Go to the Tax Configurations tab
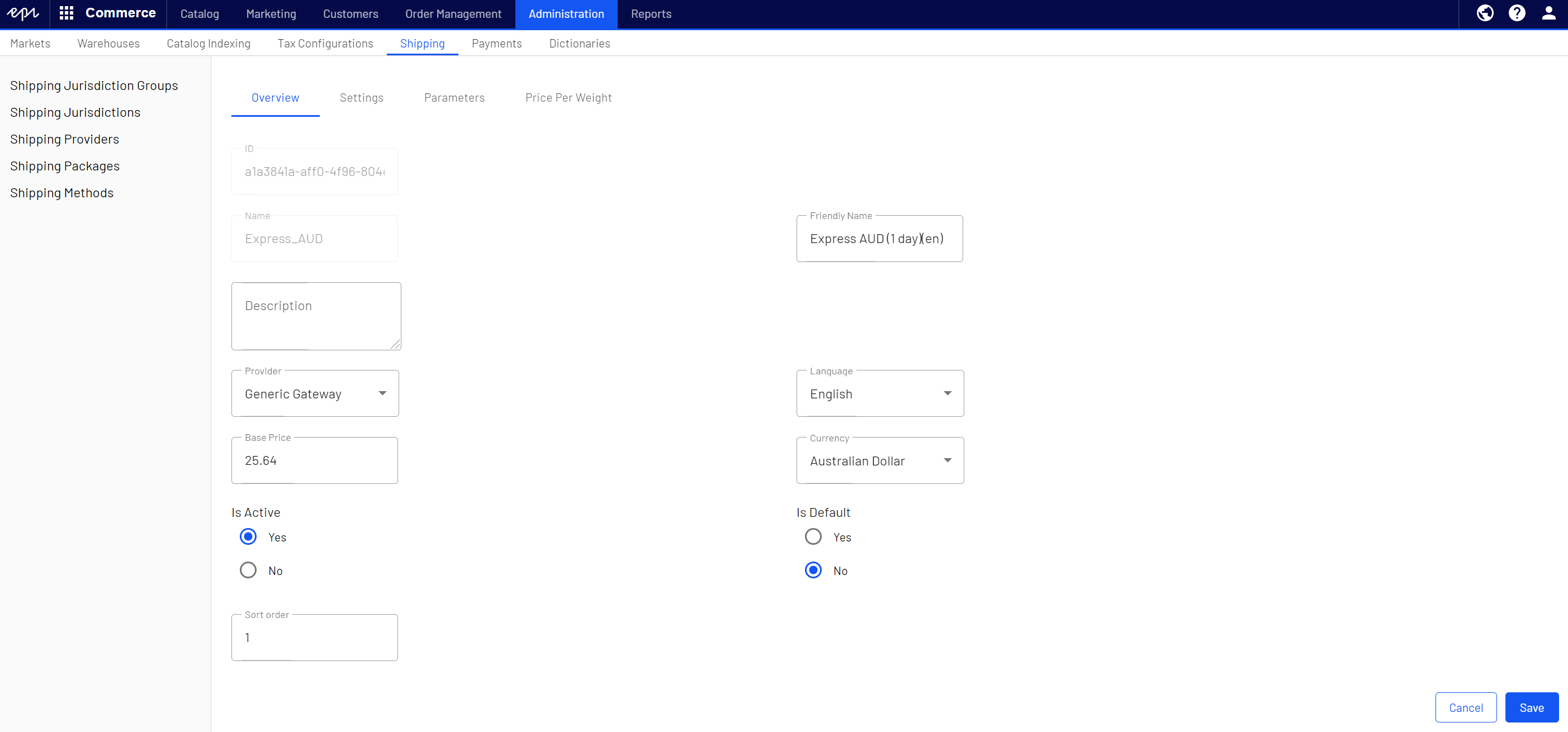This screenshot has width=1568, height=732. point(326,43)
